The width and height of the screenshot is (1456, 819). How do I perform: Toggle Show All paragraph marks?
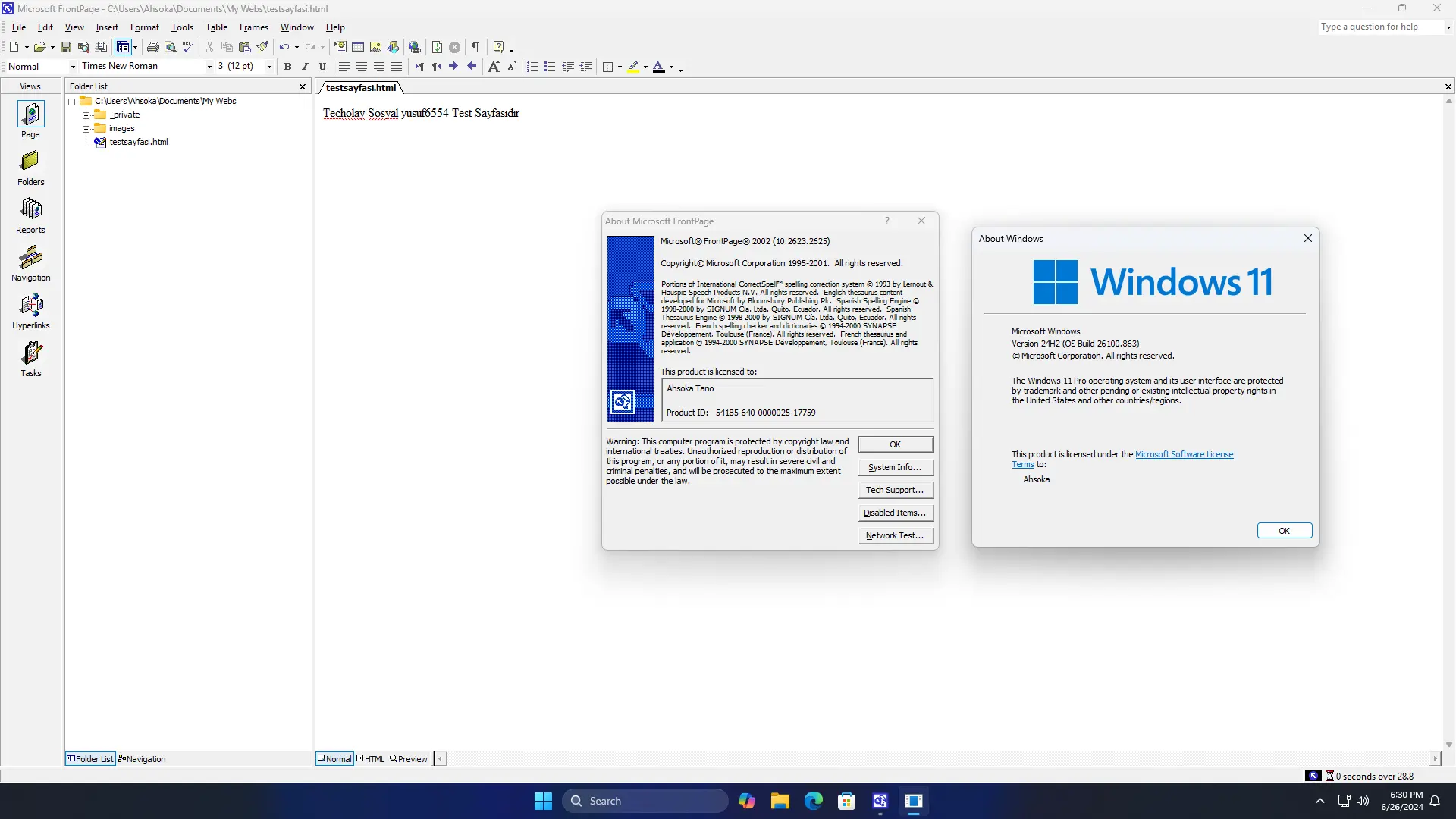pyautogui.click(x=475, y=47)
